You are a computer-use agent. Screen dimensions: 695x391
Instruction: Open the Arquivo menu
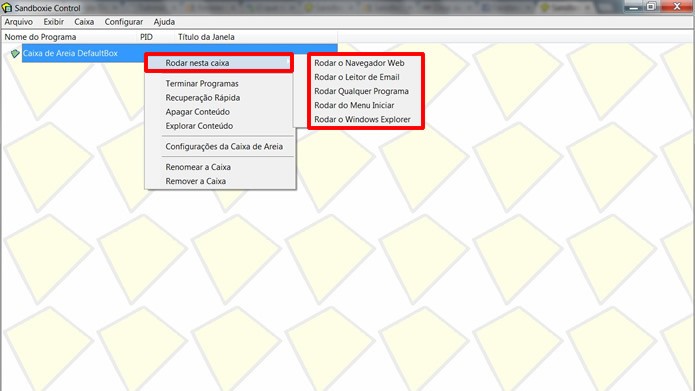coord(19,22)
